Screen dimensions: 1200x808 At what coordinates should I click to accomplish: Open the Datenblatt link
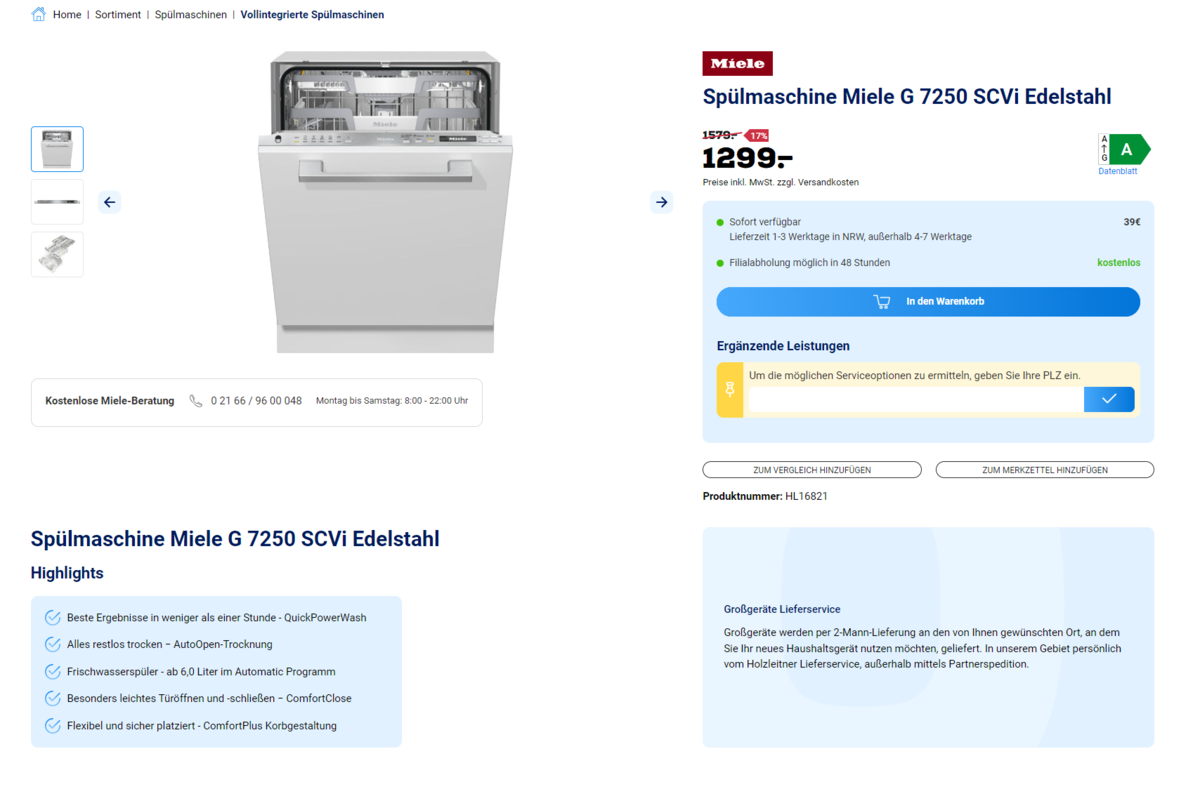pos(1117,172)
